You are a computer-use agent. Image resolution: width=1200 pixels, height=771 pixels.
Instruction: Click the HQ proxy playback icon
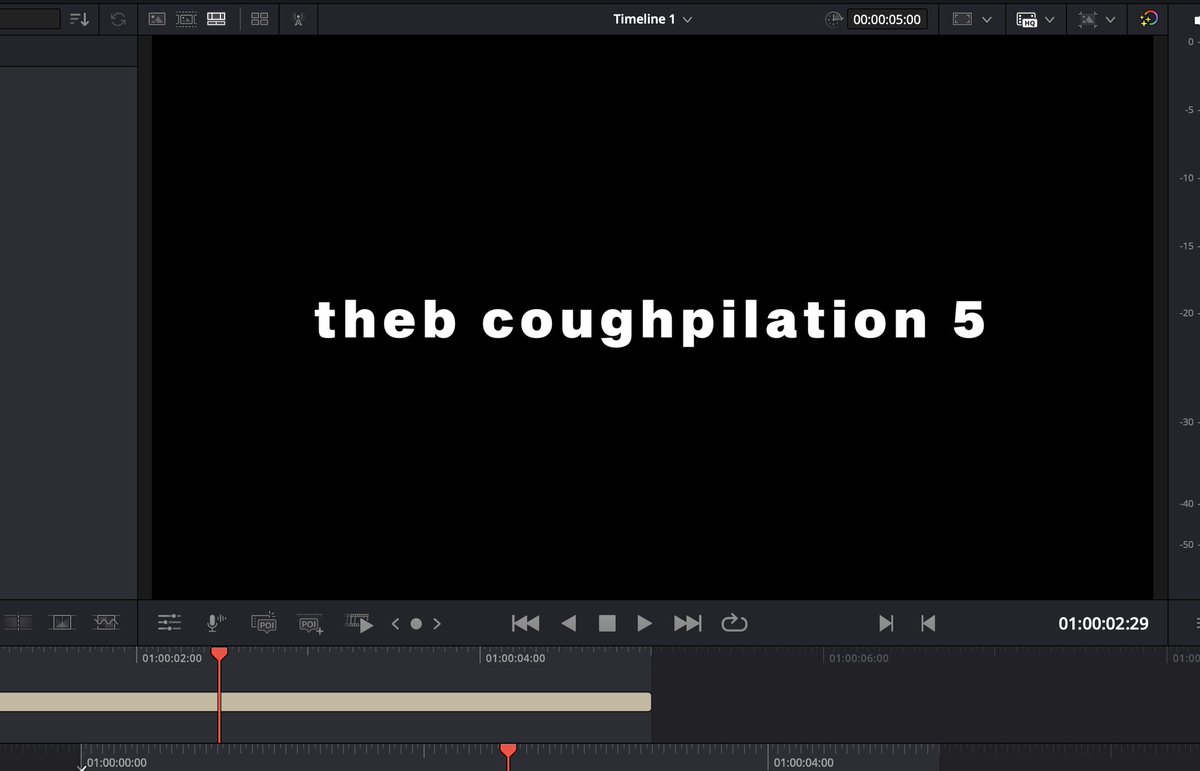(x=1026, y=19)
